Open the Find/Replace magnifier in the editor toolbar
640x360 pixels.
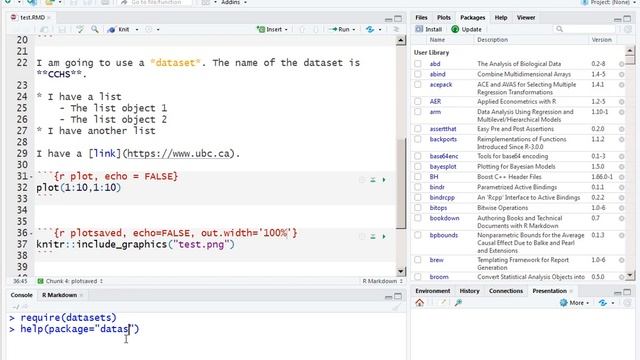[95, 29]
